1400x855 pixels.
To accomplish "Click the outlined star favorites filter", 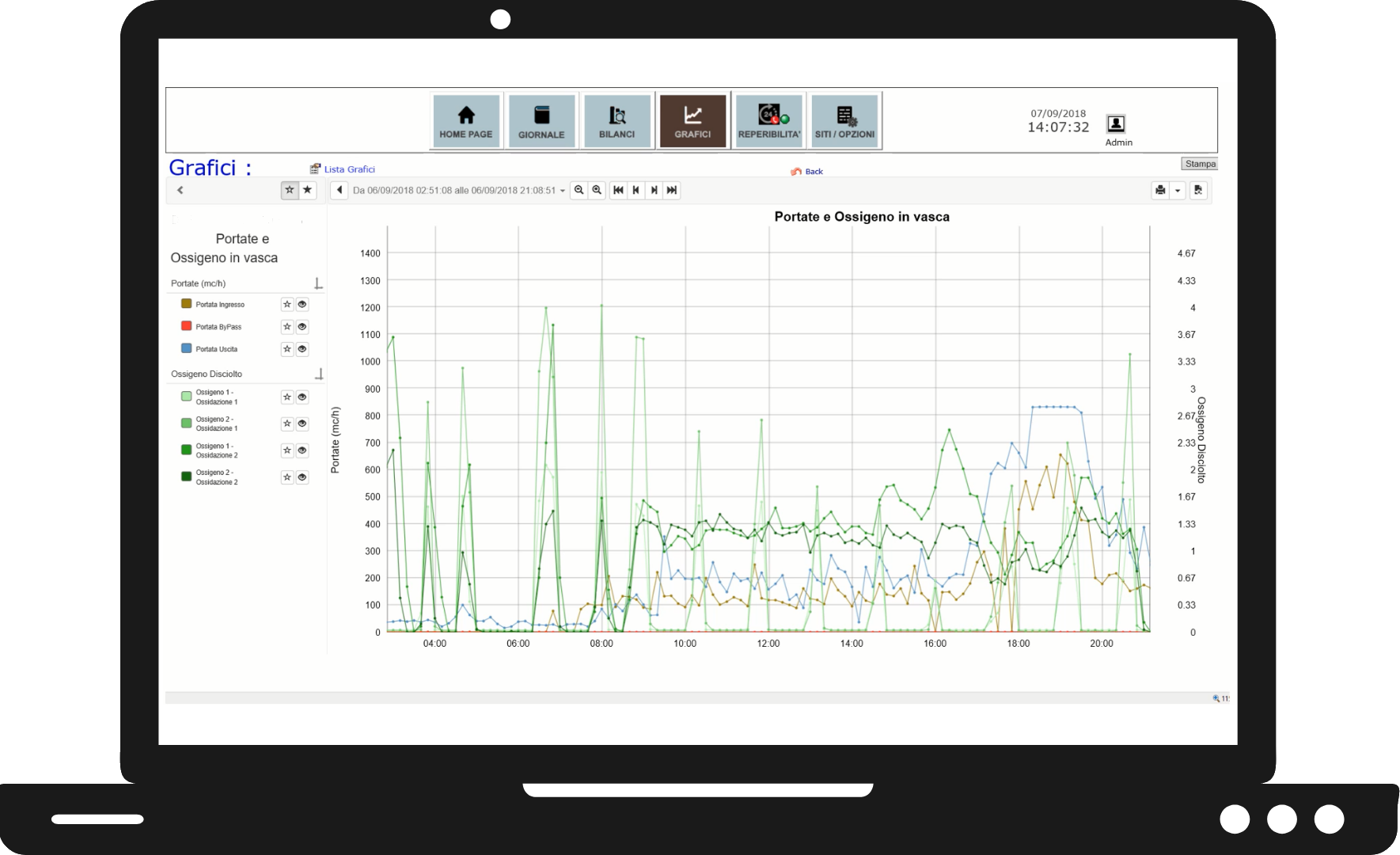I will pyautogui.click(x=290, y=190).
